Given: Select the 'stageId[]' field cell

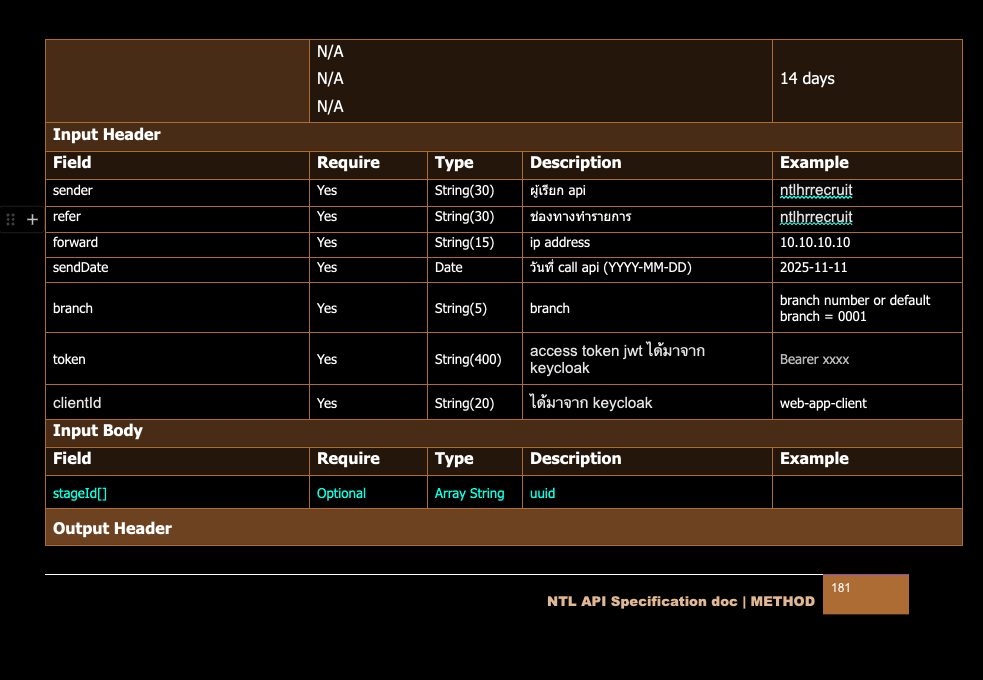Looking at the screenshot, I should [80, 493].
